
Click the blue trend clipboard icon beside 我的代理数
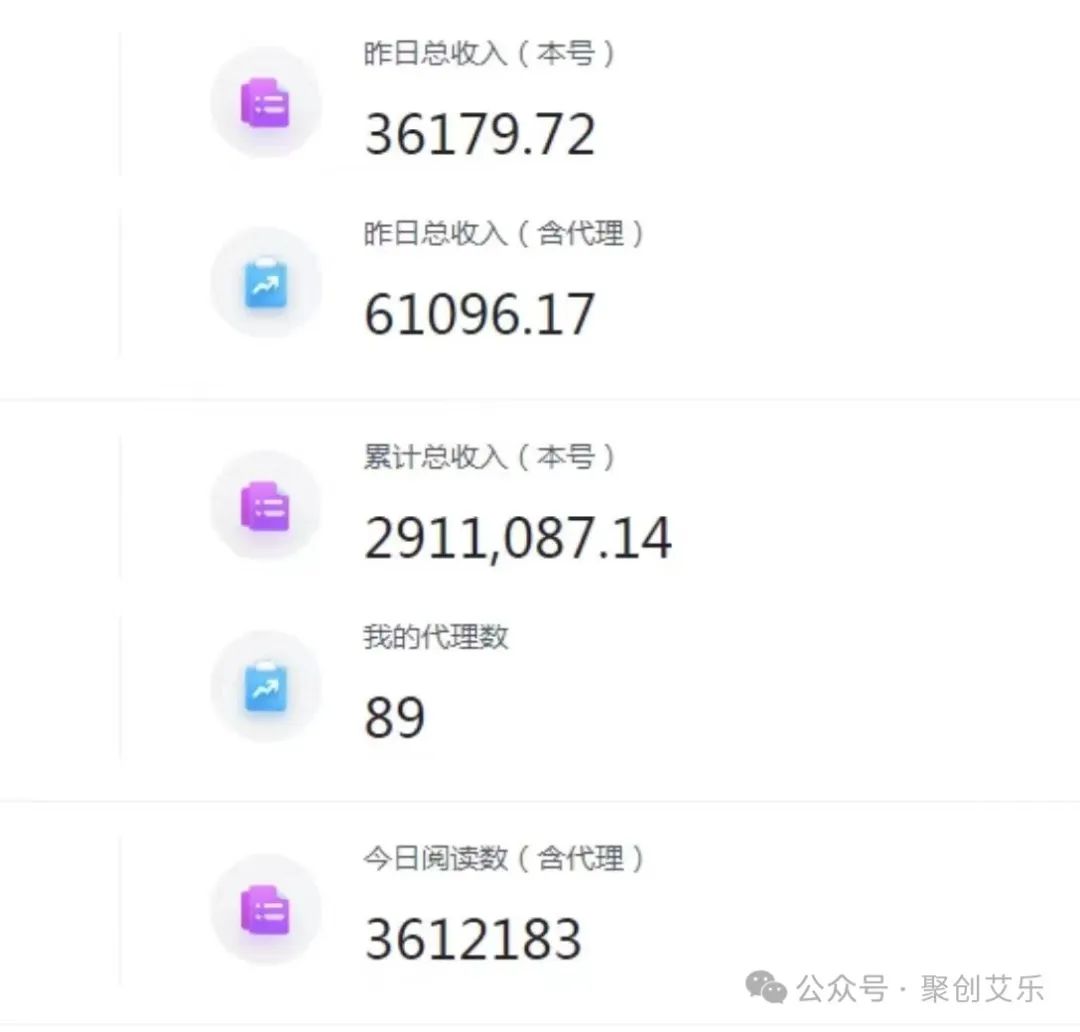pyautogui.click(x=265, y=686)
